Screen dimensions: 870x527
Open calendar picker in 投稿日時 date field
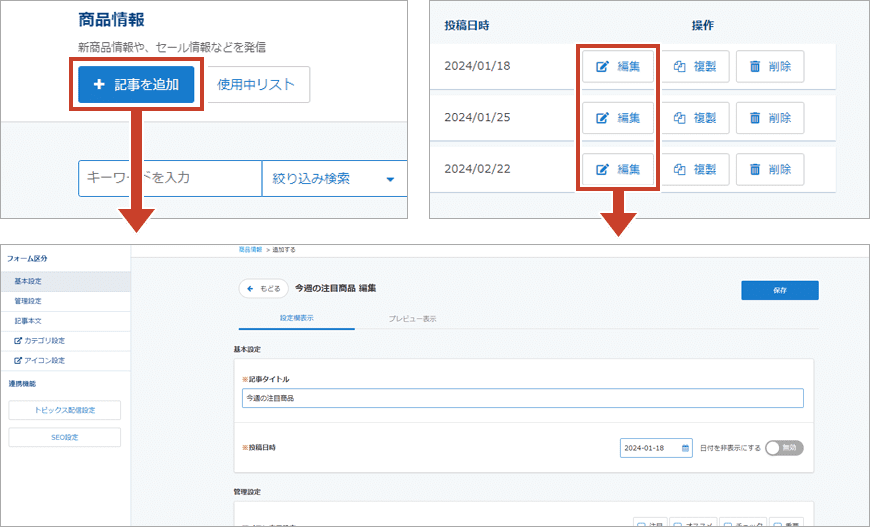pos(685,448)
